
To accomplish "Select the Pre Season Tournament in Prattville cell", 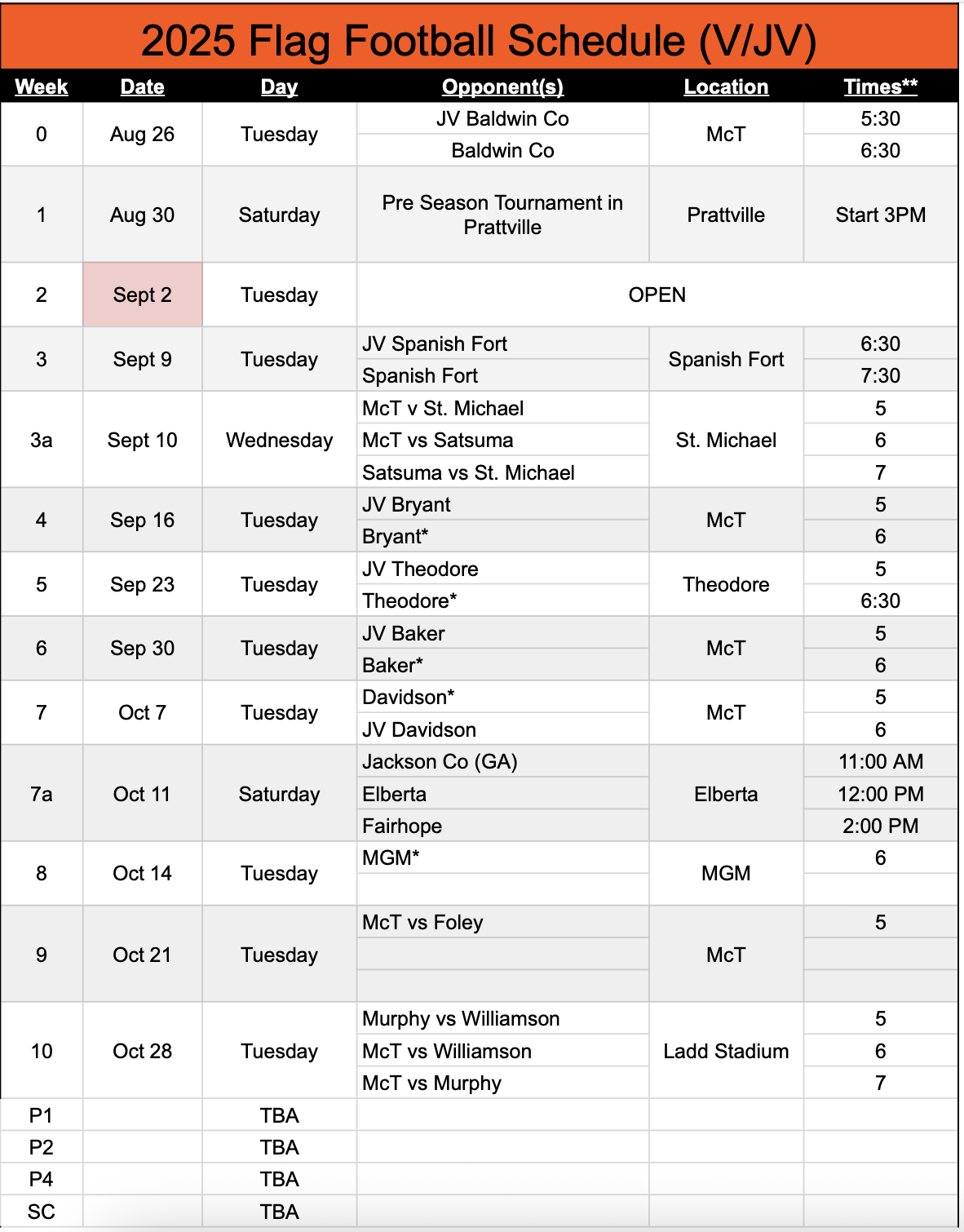I will [x=502, y=215].
